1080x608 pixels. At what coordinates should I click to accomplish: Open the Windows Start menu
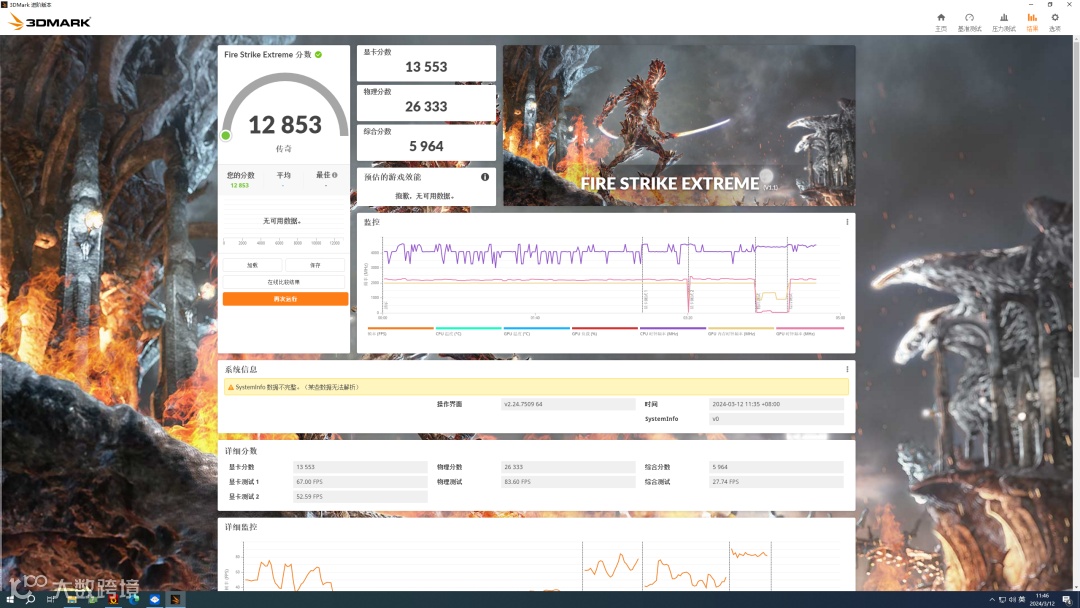point(10,600)
